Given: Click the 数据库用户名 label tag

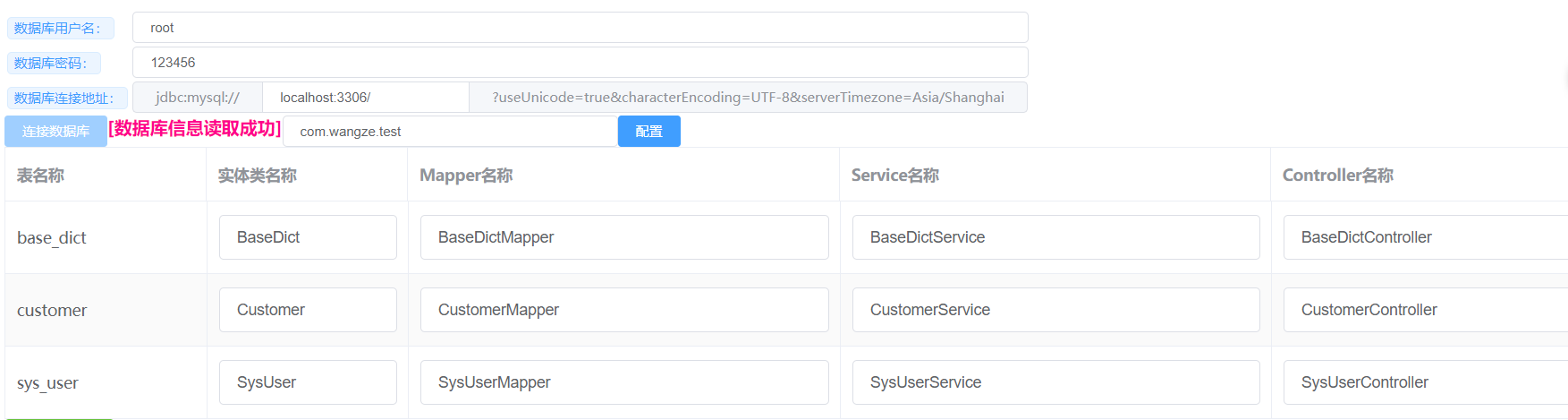Looking at the screenshot, I should click(x=60, y=29).
